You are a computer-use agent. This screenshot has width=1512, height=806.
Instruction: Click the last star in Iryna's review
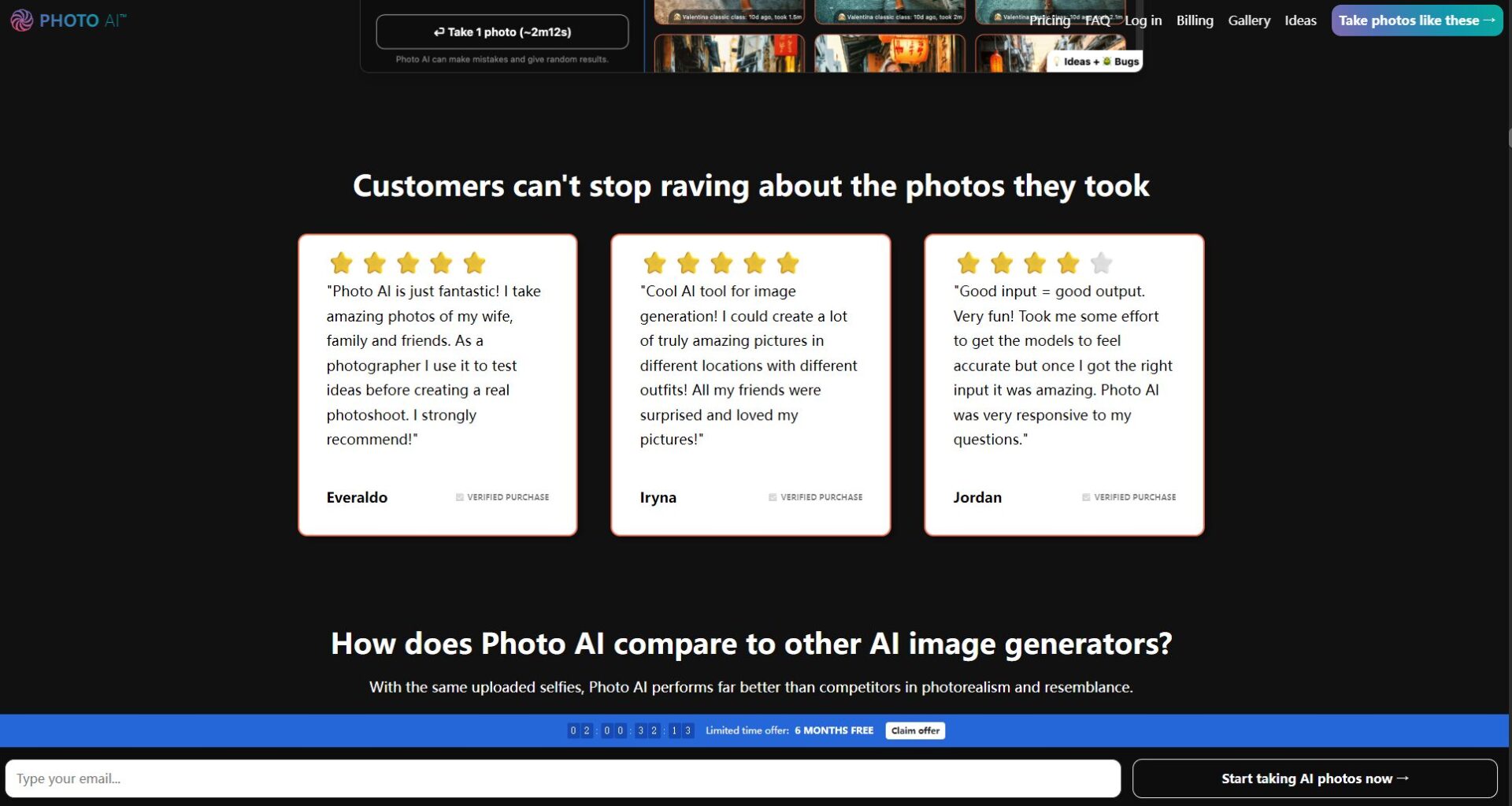pos(787,263)
